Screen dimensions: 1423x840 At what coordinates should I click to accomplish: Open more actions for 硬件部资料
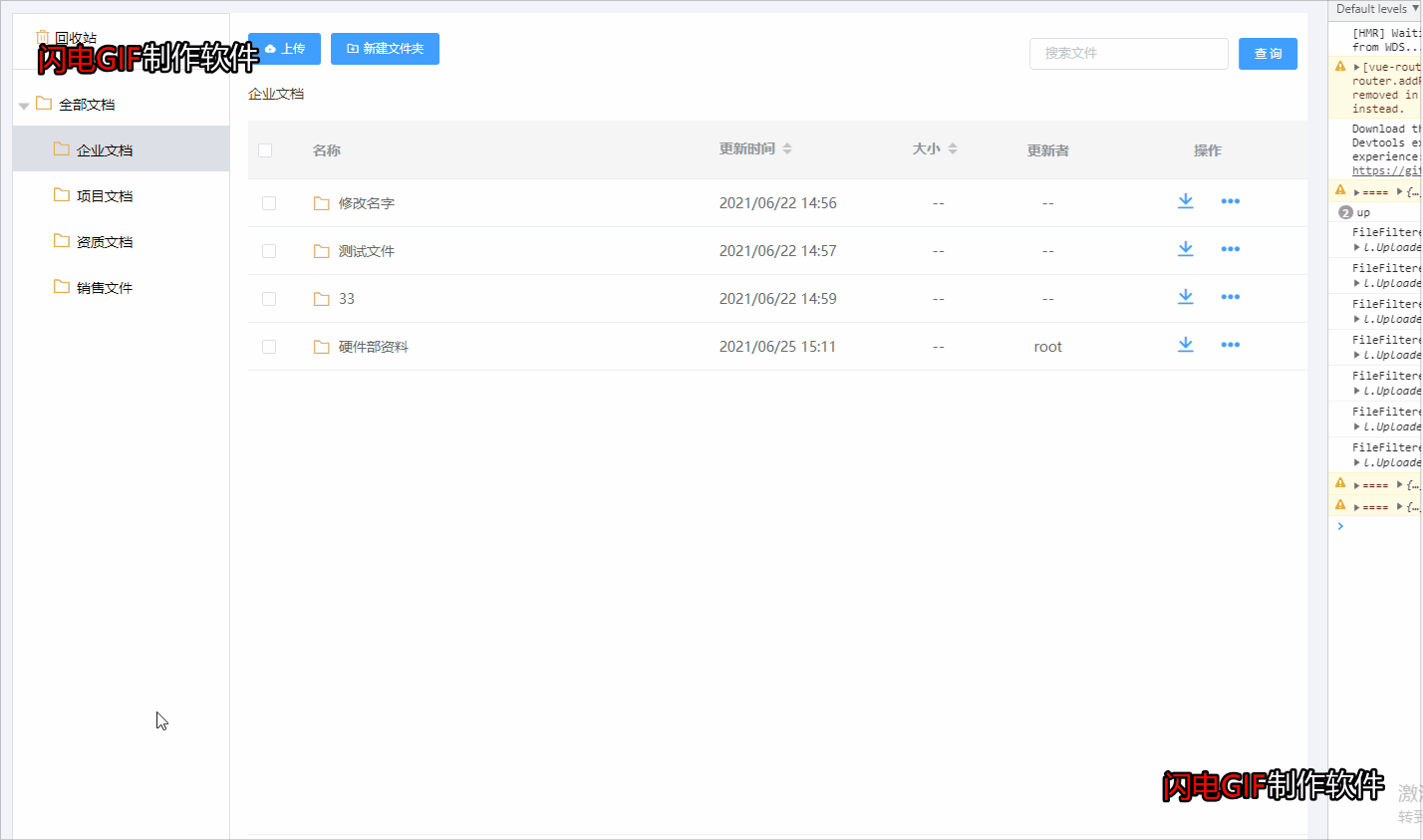click(1231, 345)
